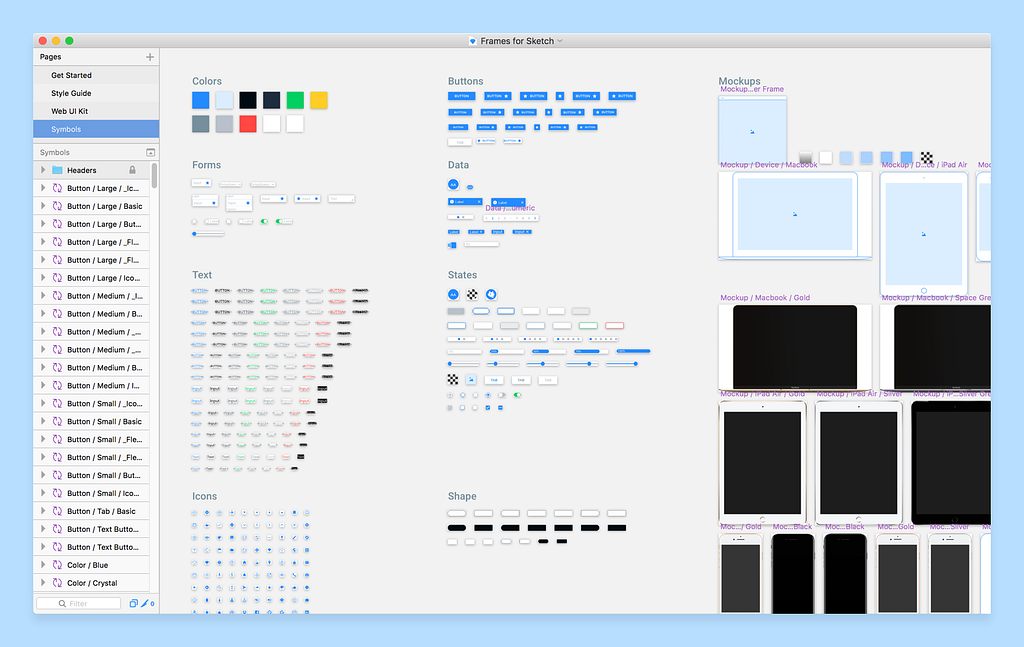
Task: Select the AA avatar in Data section
Action: (x=453, y=185)
